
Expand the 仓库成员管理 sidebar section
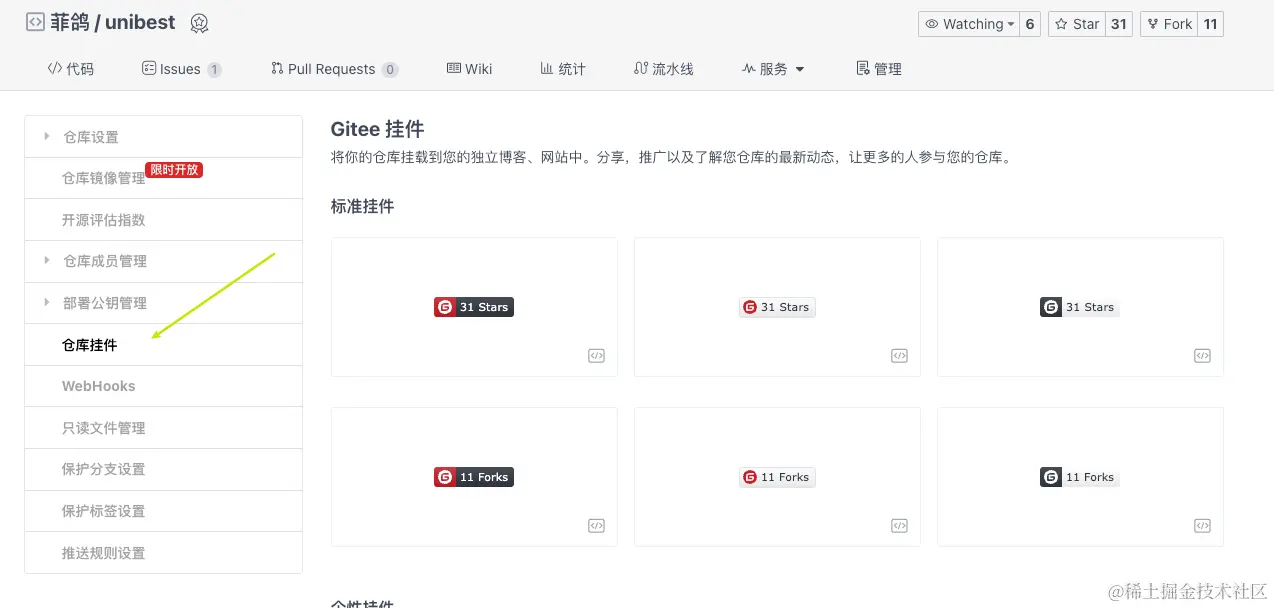pyautogui.click(x=163, y=261)
